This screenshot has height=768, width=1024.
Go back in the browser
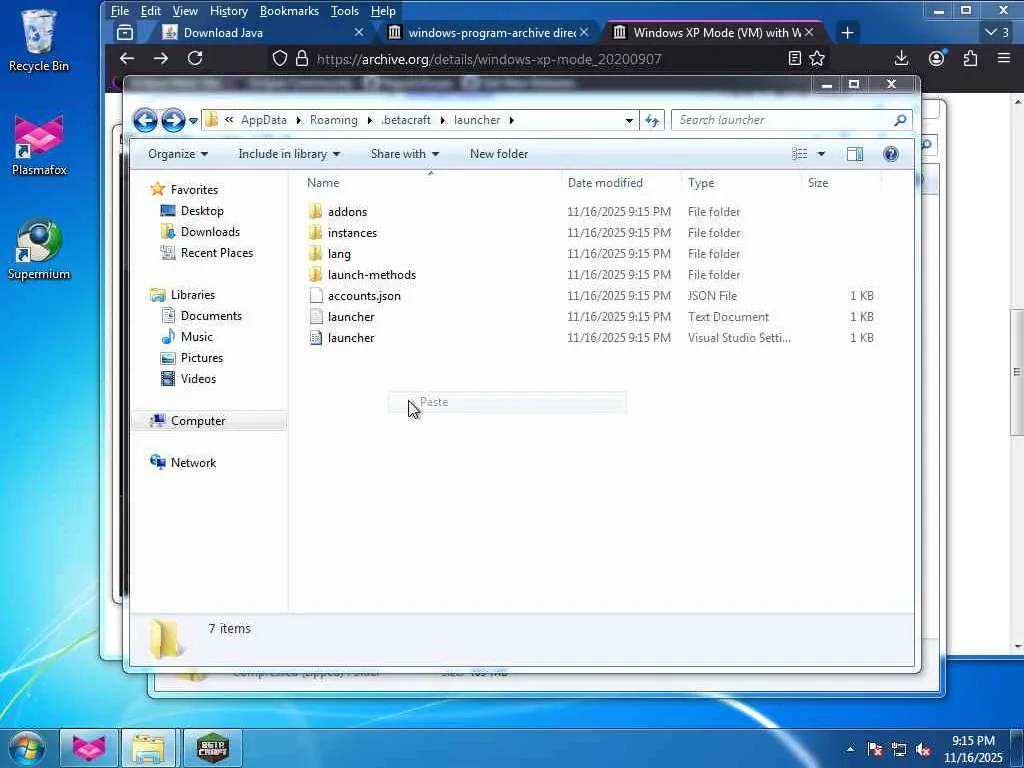tap(127, 59)
